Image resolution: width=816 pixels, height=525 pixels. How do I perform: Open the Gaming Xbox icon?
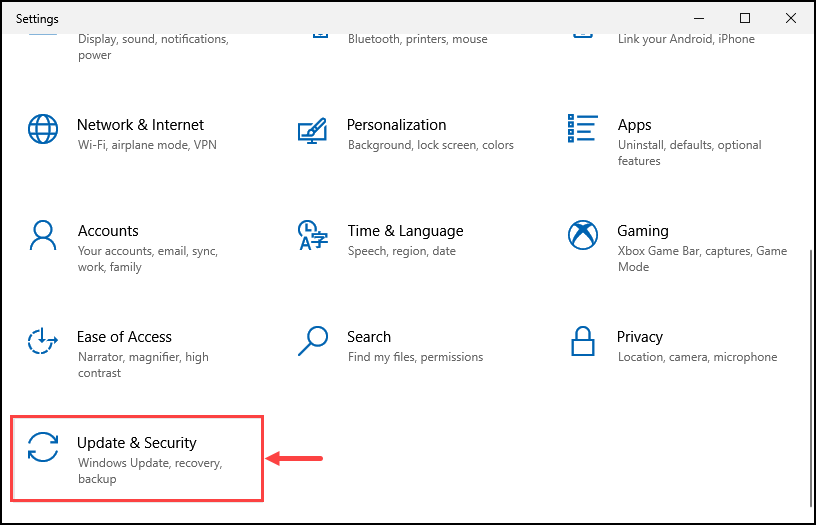click(582, 235)
